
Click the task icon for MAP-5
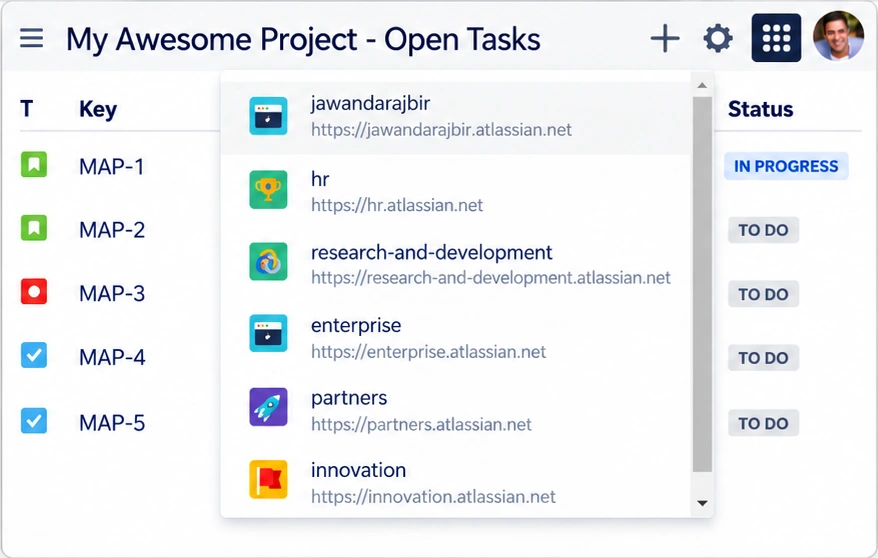click(x=34, y=421)
